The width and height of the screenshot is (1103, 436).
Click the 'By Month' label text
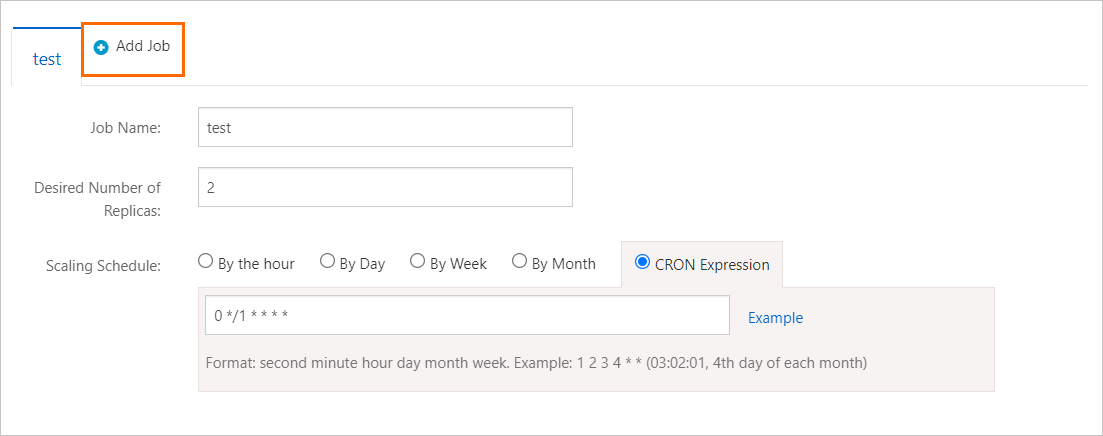pos(563,264)
